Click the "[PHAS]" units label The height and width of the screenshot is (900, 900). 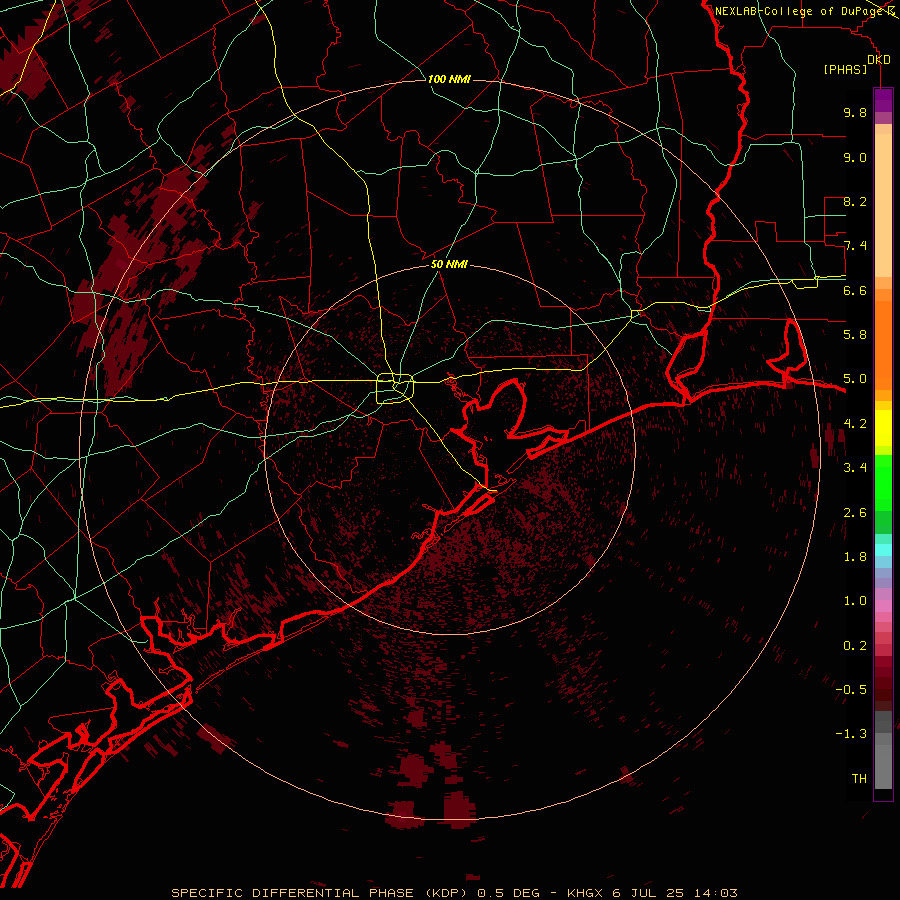(x=845, y=70)
